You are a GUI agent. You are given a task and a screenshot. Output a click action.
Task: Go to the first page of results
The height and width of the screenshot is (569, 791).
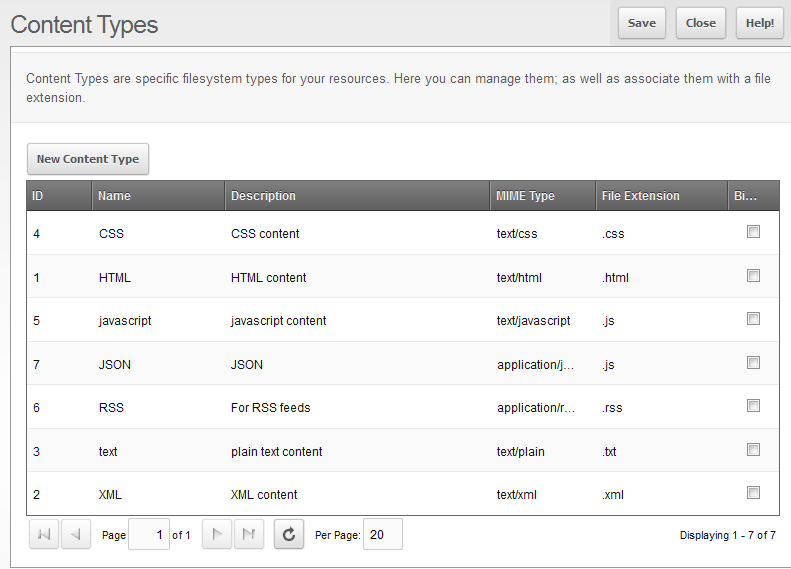tap(44, 535)
